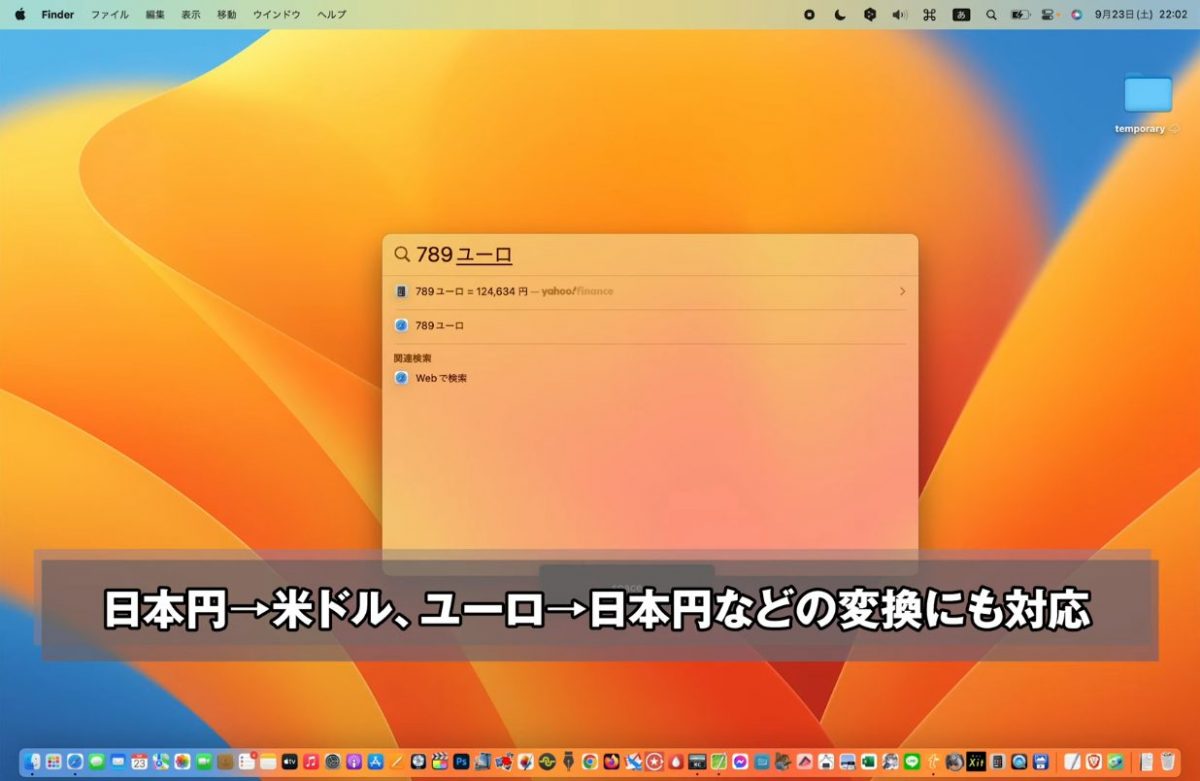Open the Trash in the Dock
Image resolution: width=1200 pixels, height=781 pixels.
tap(1167, 762)
